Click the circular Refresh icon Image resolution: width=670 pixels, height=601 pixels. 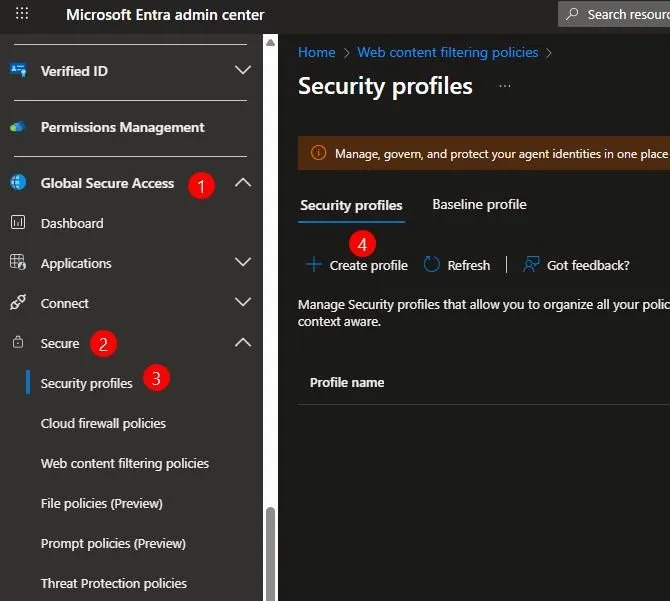pos(432,264)
